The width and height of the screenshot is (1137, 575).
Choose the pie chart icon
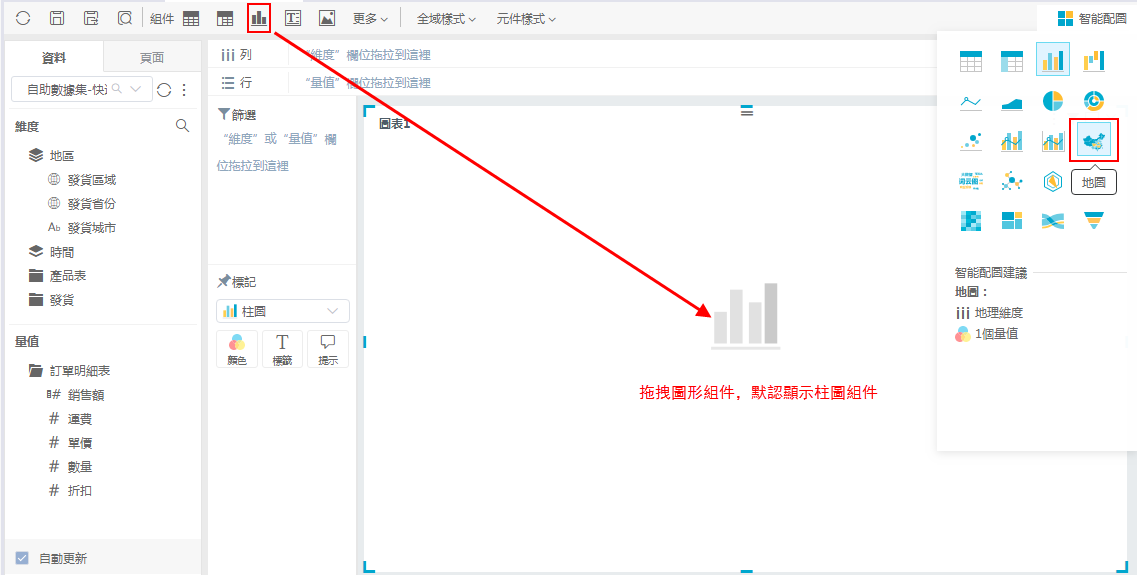point(1052,101)
